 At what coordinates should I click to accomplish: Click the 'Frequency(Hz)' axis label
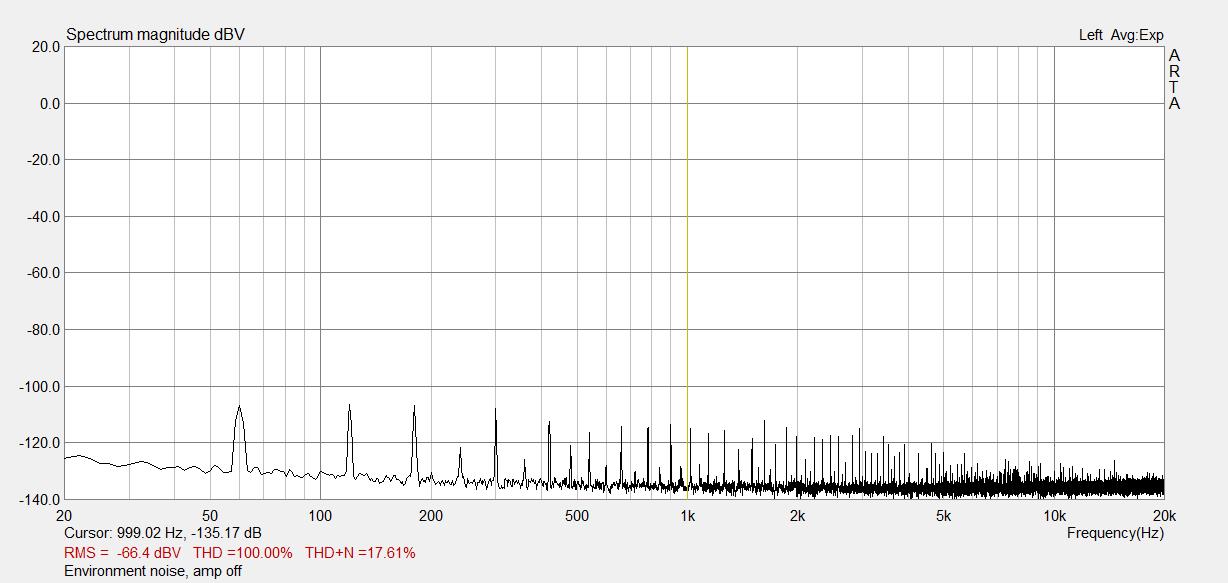coord(1115,533)
